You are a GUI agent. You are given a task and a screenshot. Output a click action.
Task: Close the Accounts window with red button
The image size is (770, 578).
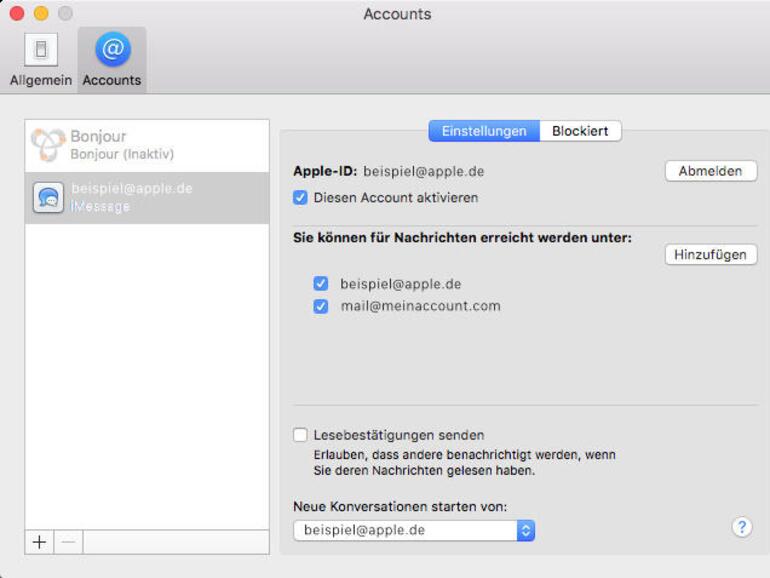pos(17,13)
